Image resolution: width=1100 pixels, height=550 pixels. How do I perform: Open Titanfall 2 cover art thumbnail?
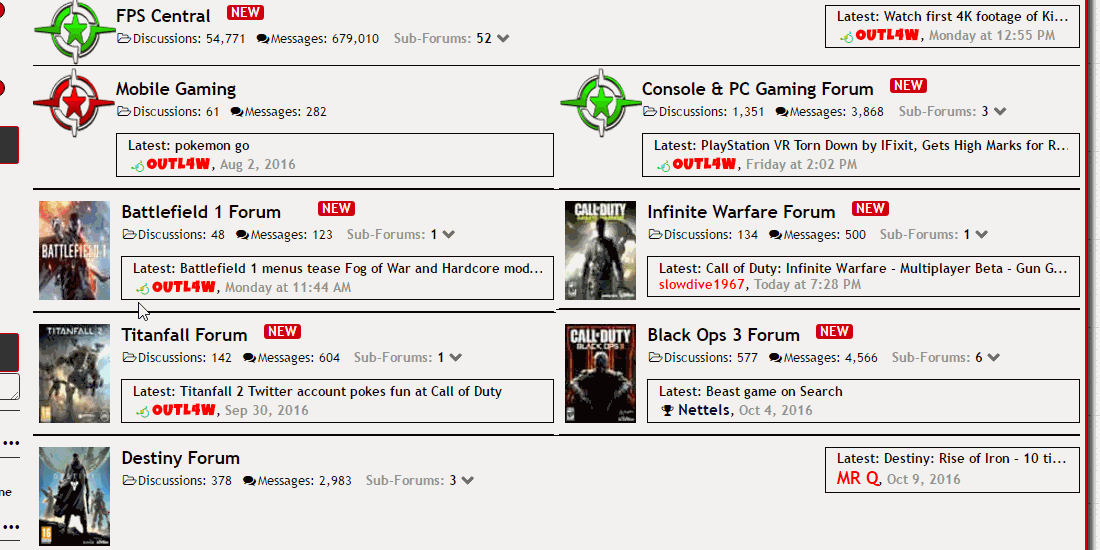coord(74,373)
